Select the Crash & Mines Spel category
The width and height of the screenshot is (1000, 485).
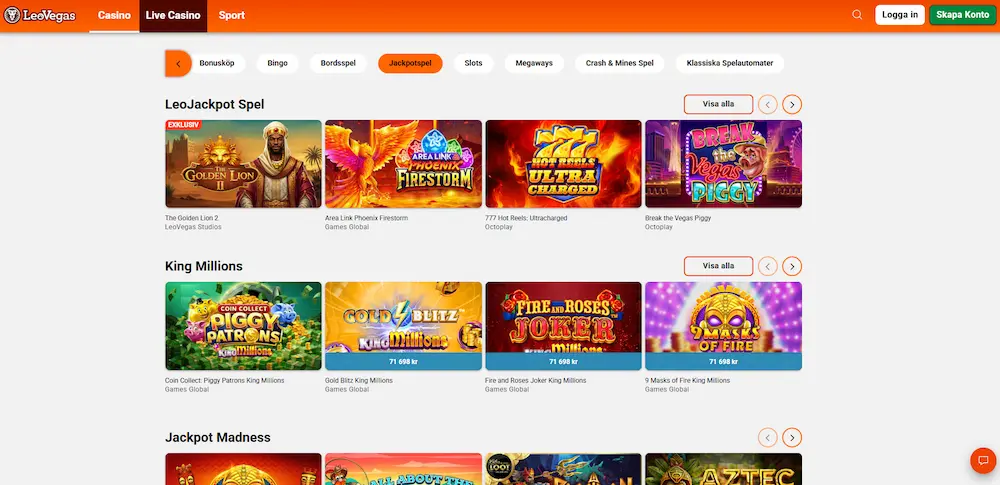click(619, 63)
